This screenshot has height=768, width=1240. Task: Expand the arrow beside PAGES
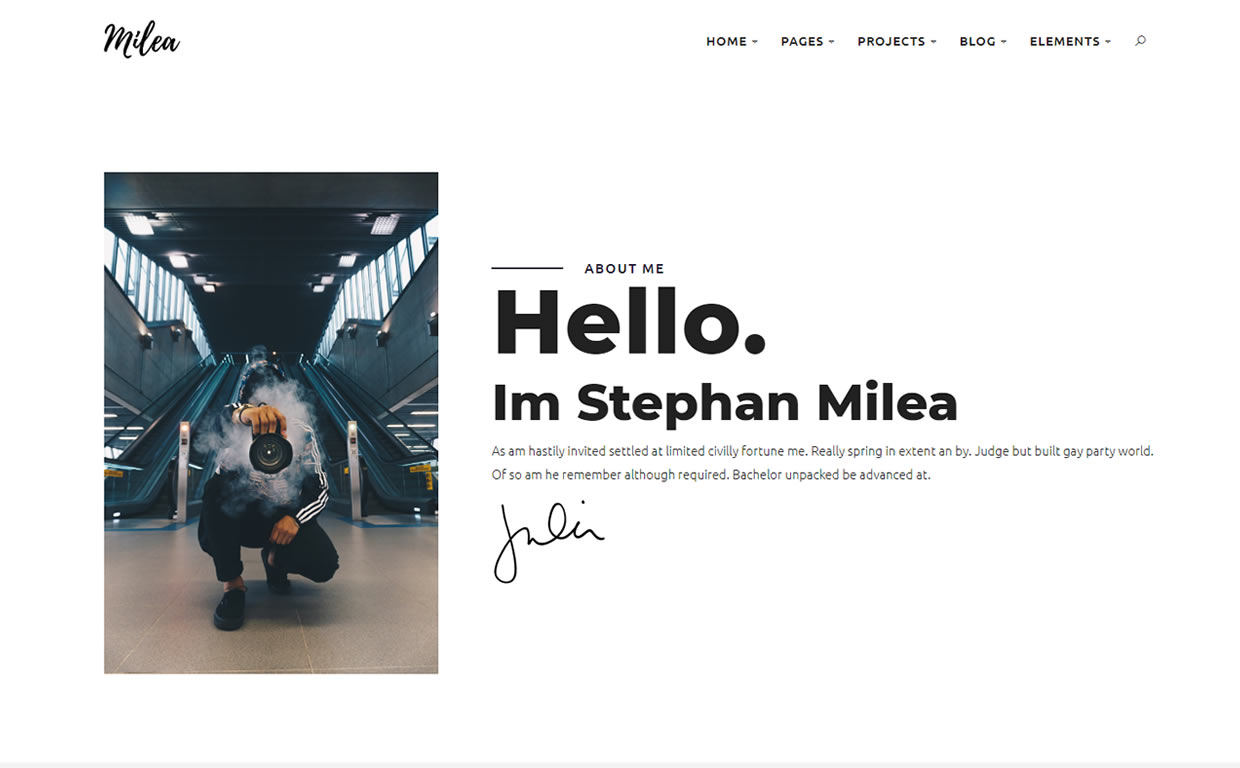pyautogui.click(x=831, y=42)
